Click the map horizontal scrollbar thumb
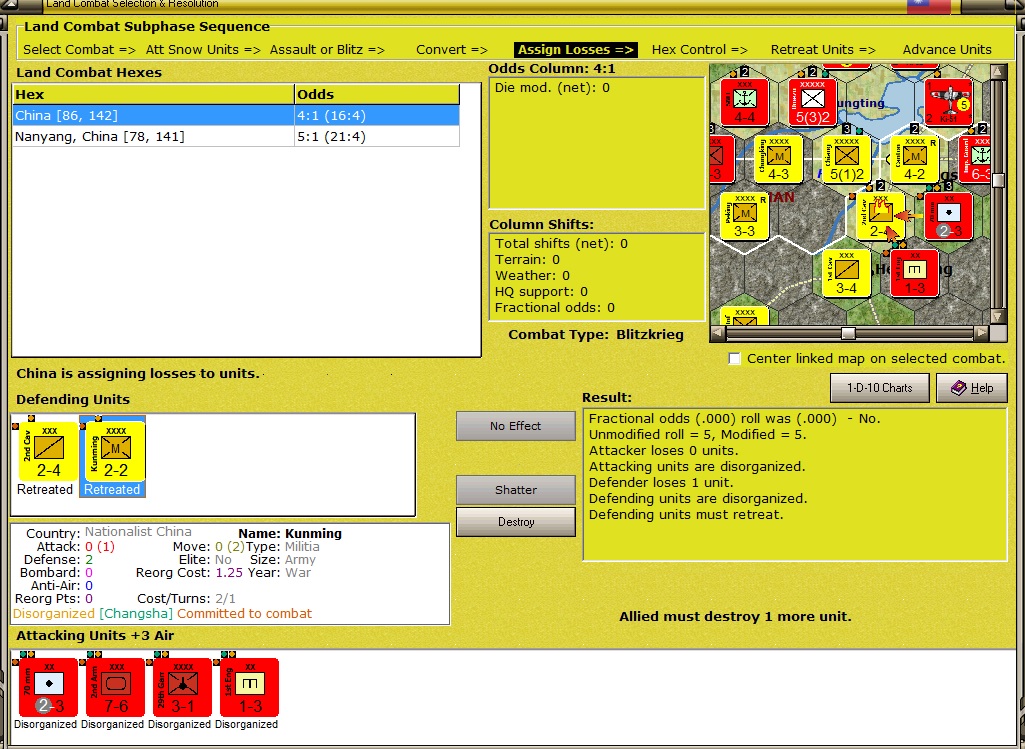The image size is (1025, 749). [x=848, y=333]
